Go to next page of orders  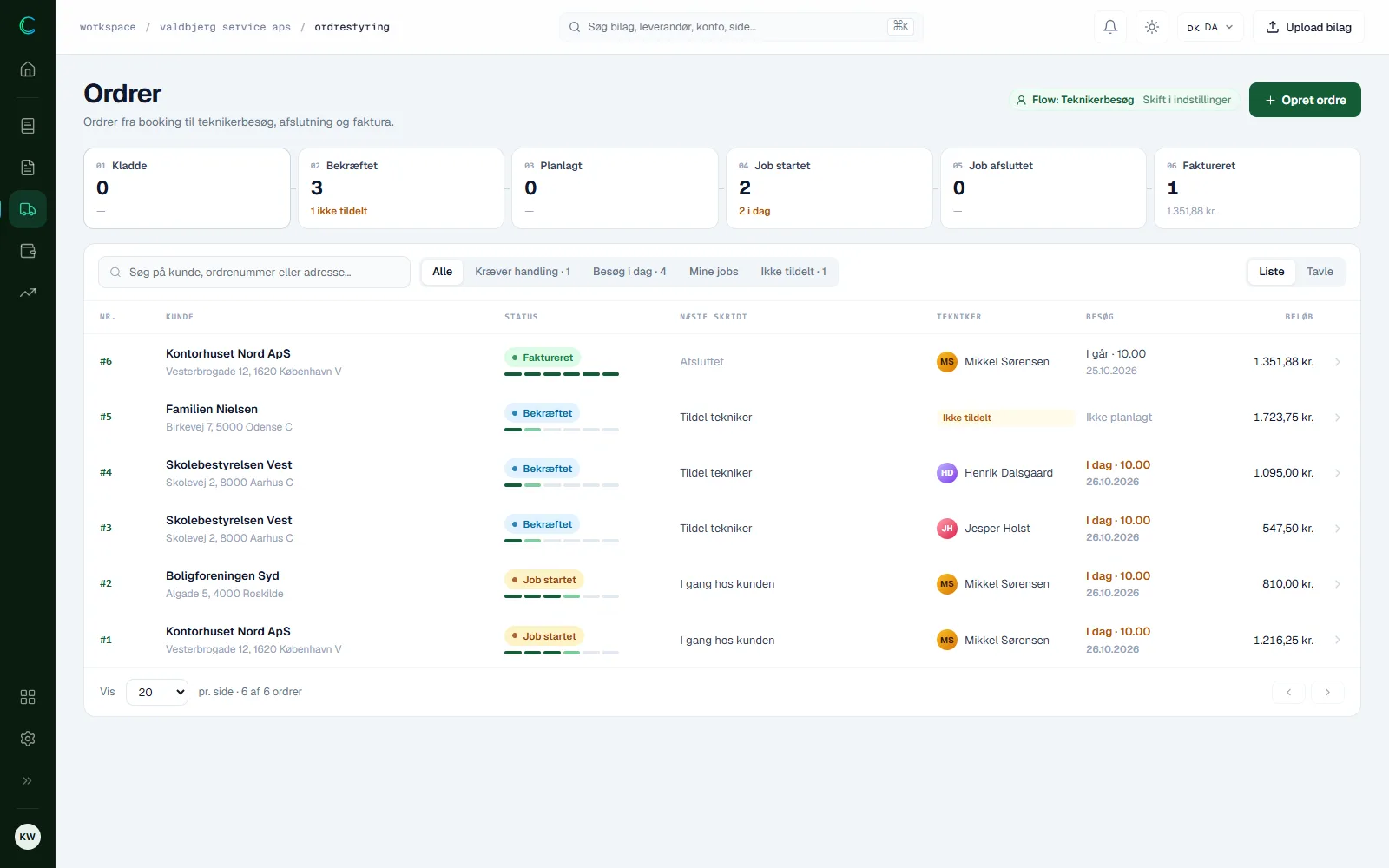click(x=1327, y=692)
